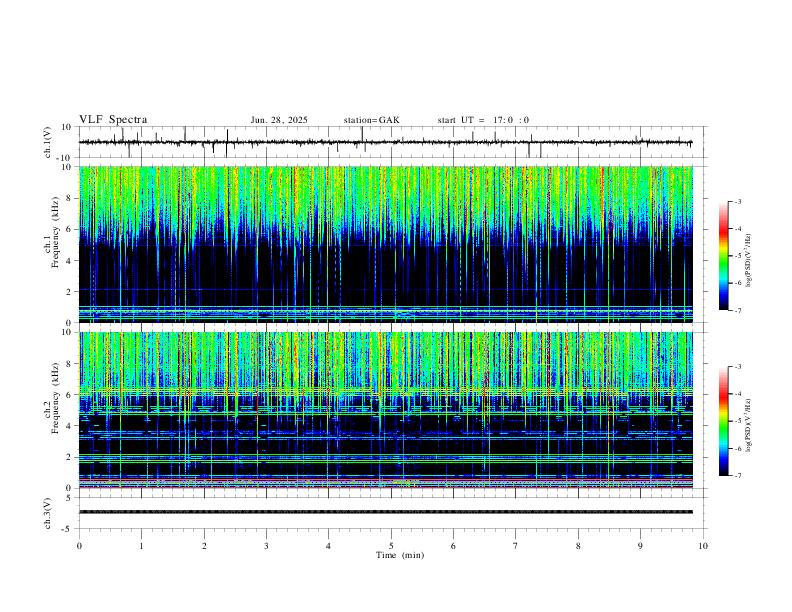Click time axis tick label "3"

pyautogui.click(x=266, y=546)
